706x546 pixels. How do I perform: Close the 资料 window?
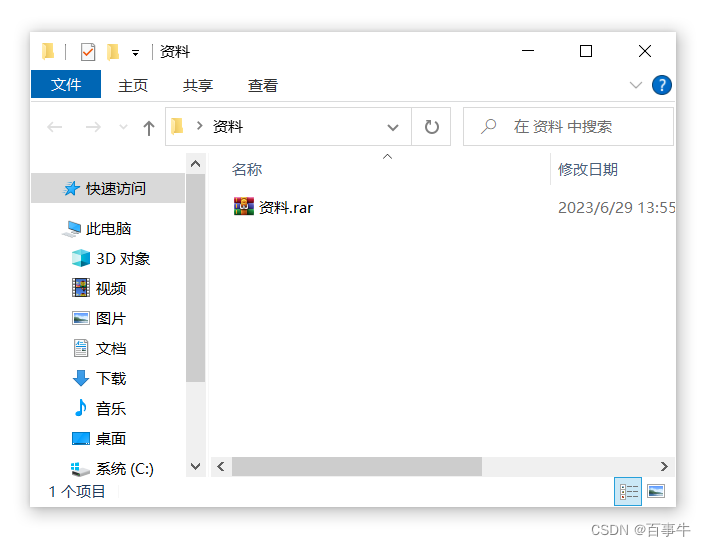645,51
